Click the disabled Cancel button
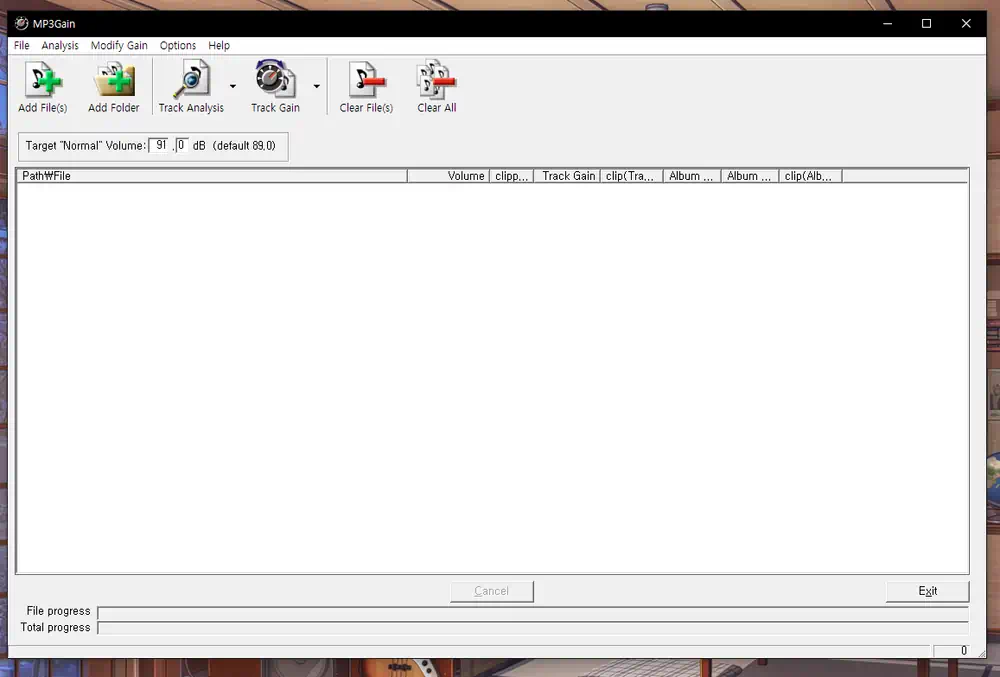This screenshot has width=1000, height=677. pos(492,591)
